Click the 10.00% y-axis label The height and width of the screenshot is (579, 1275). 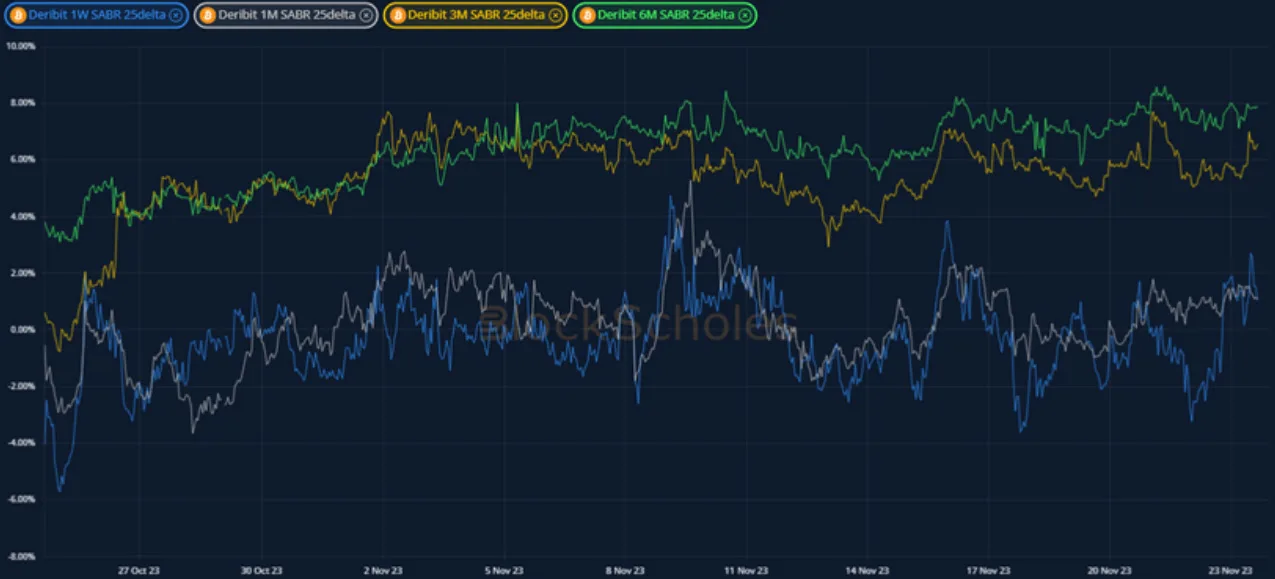click(21, 46)
